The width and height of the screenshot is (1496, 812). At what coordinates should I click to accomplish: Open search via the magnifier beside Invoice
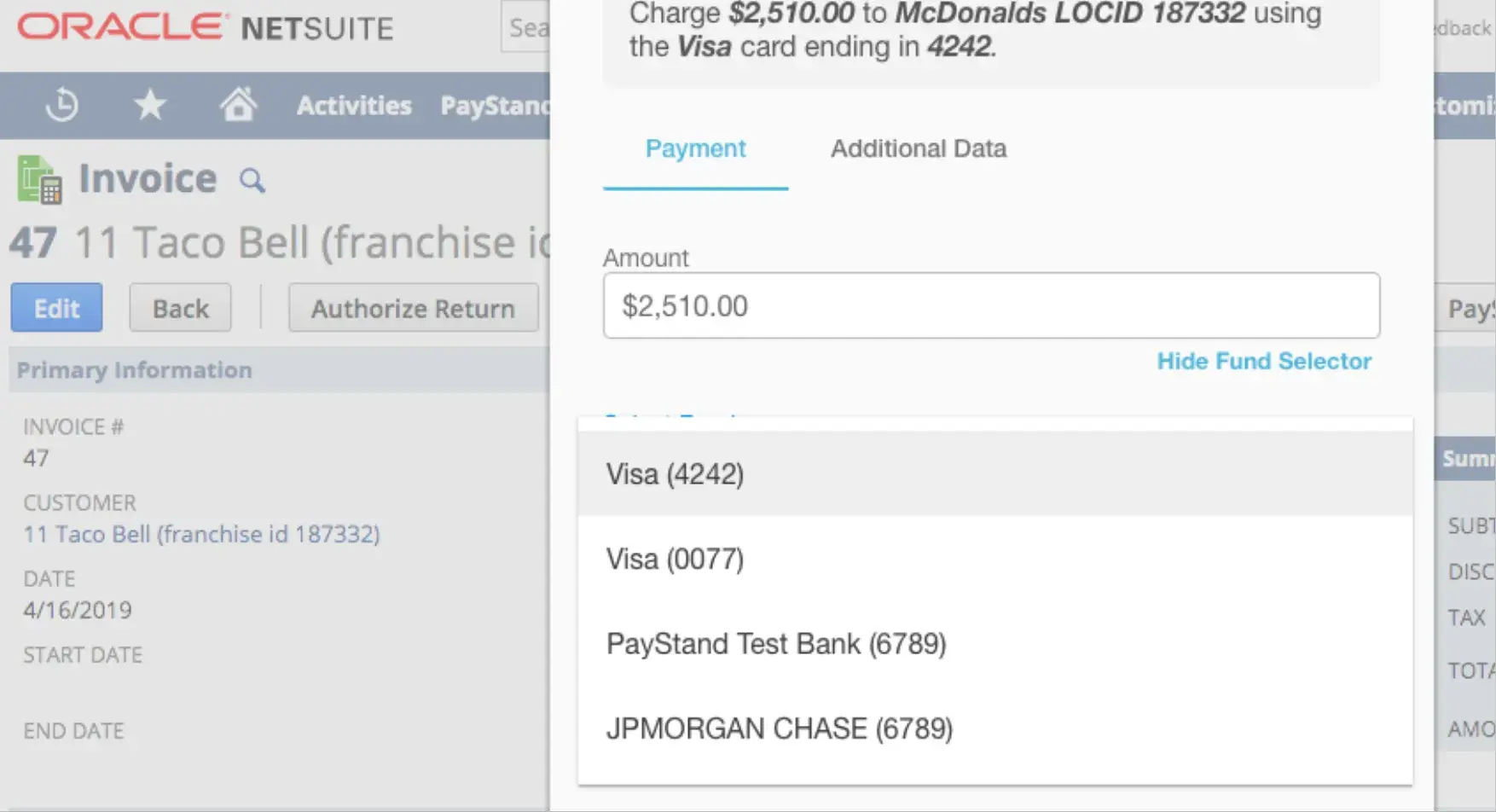252,181
